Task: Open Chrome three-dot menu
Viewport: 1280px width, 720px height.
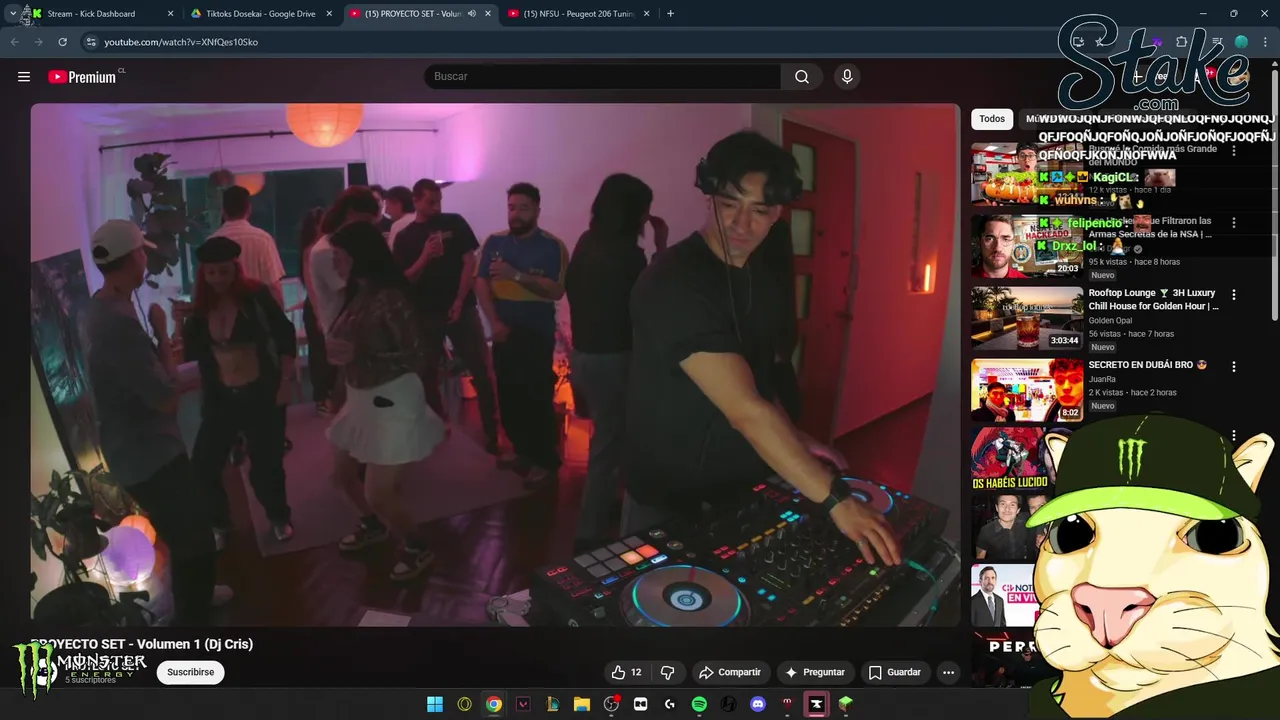Action: [1265, 42]
